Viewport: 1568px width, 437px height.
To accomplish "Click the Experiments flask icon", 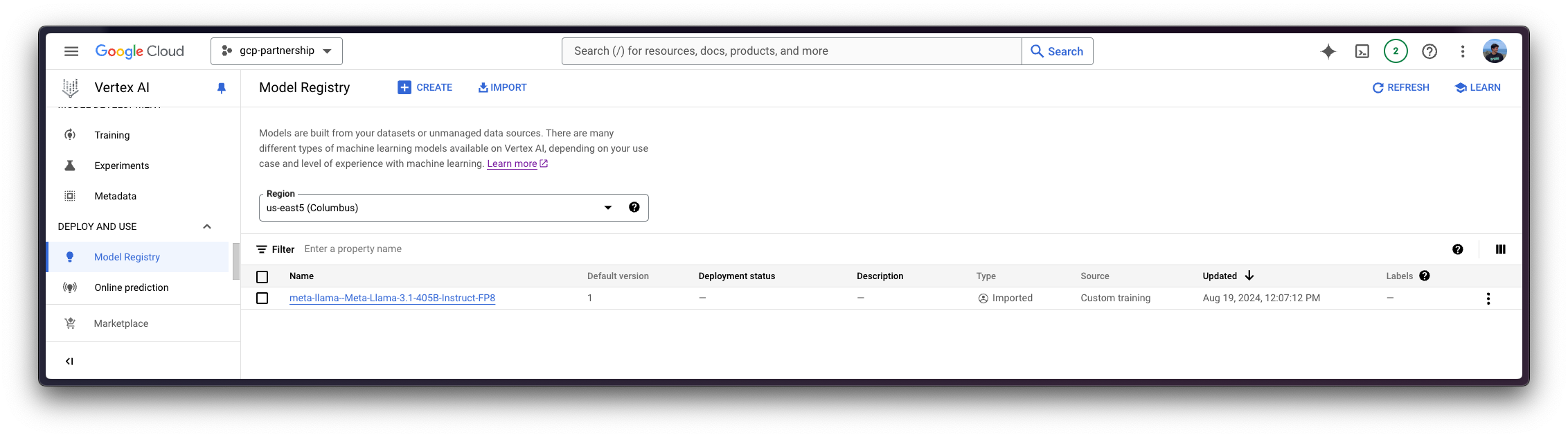I will coord(70,165).
